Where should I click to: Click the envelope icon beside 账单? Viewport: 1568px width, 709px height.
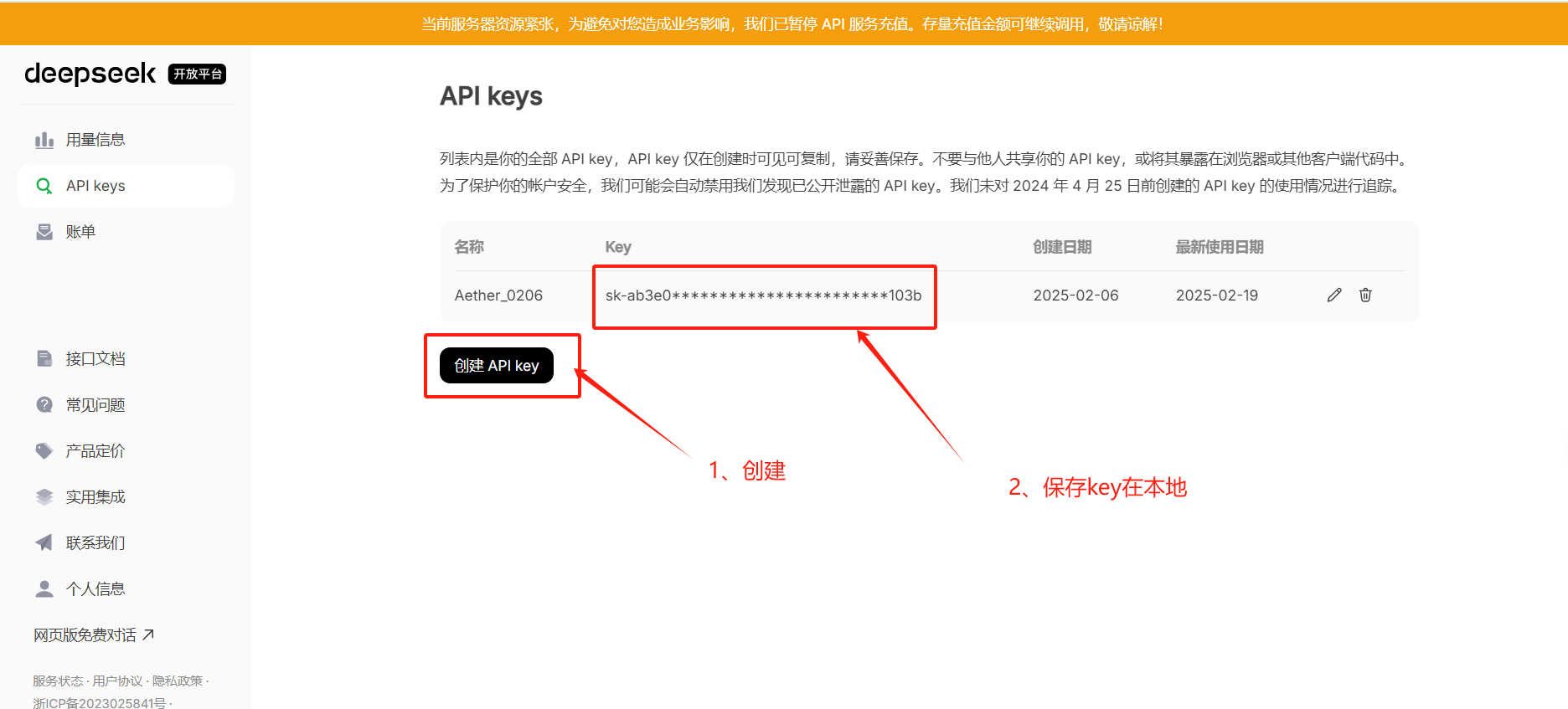tap(44, 232)
